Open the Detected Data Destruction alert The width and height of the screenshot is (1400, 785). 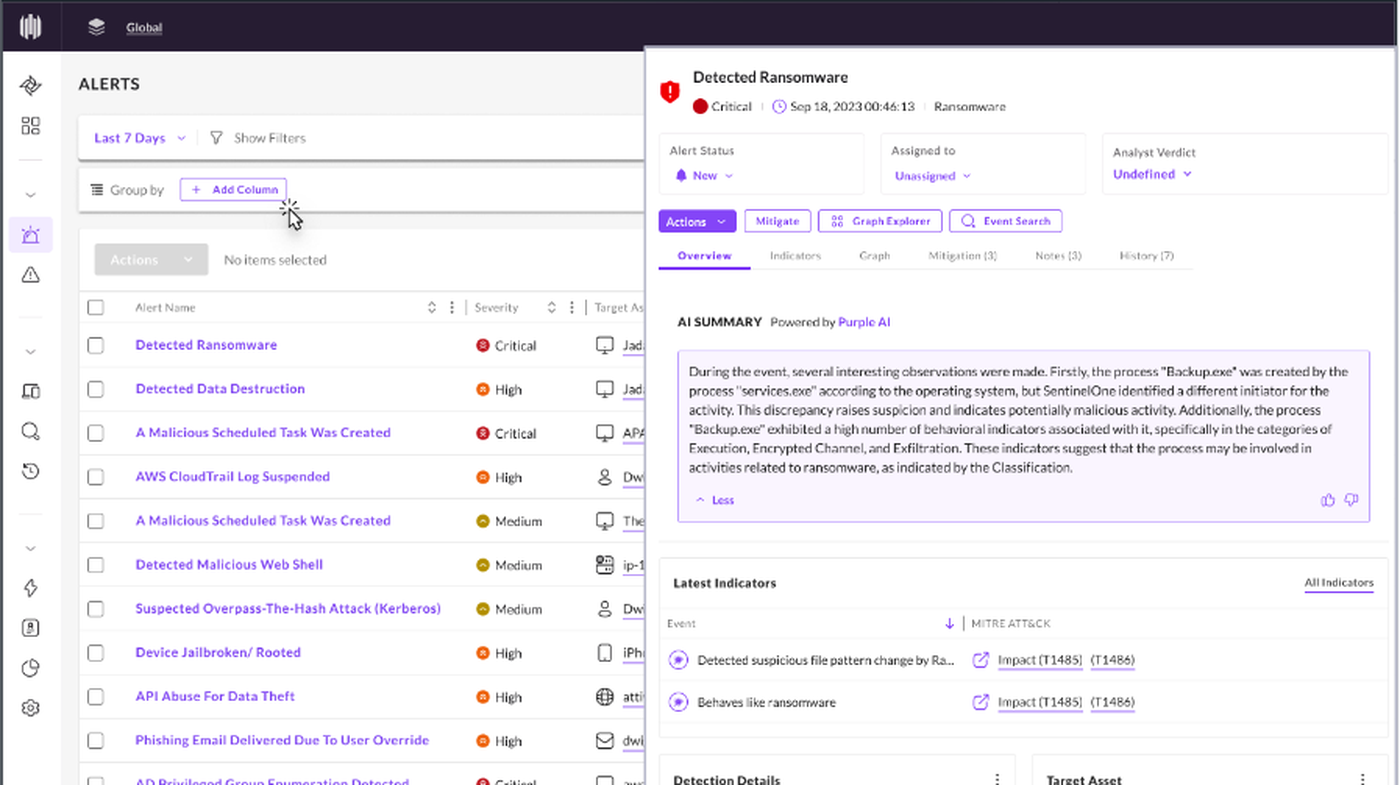(x=220, y=389)
